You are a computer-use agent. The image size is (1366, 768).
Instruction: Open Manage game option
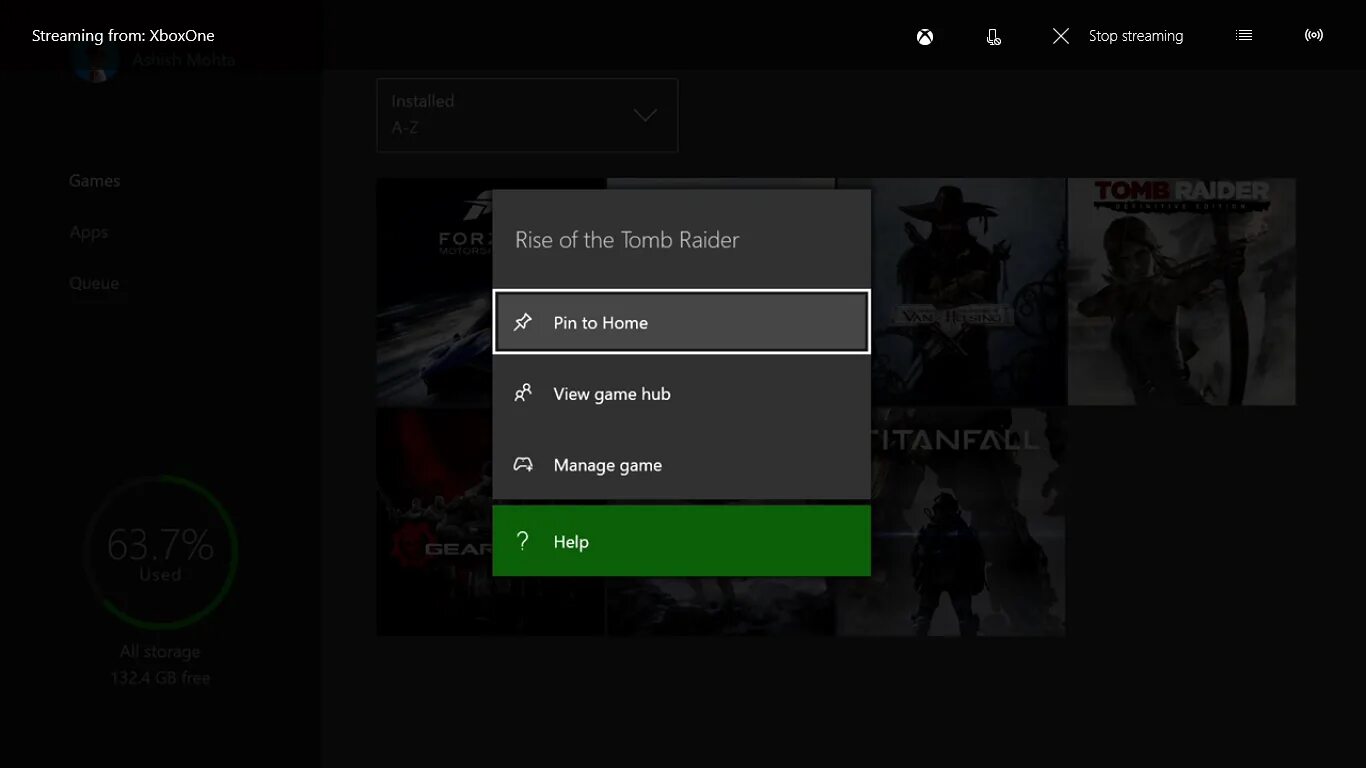(682, 465)
